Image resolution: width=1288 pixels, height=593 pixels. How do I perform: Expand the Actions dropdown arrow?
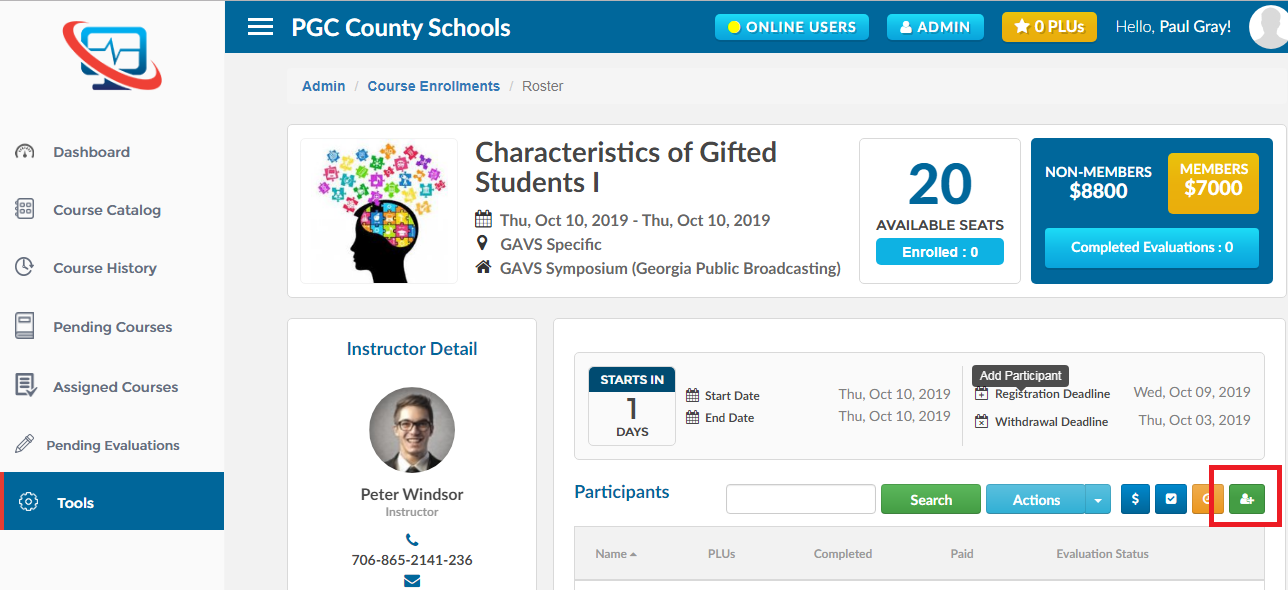[1098, 499]
